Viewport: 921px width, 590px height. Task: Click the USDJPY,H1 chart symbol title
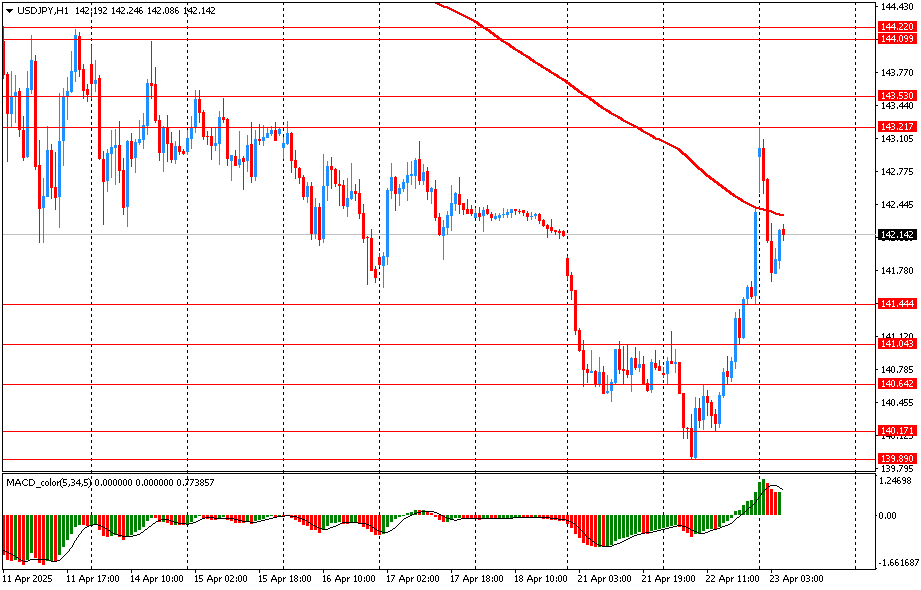[41, 10]
